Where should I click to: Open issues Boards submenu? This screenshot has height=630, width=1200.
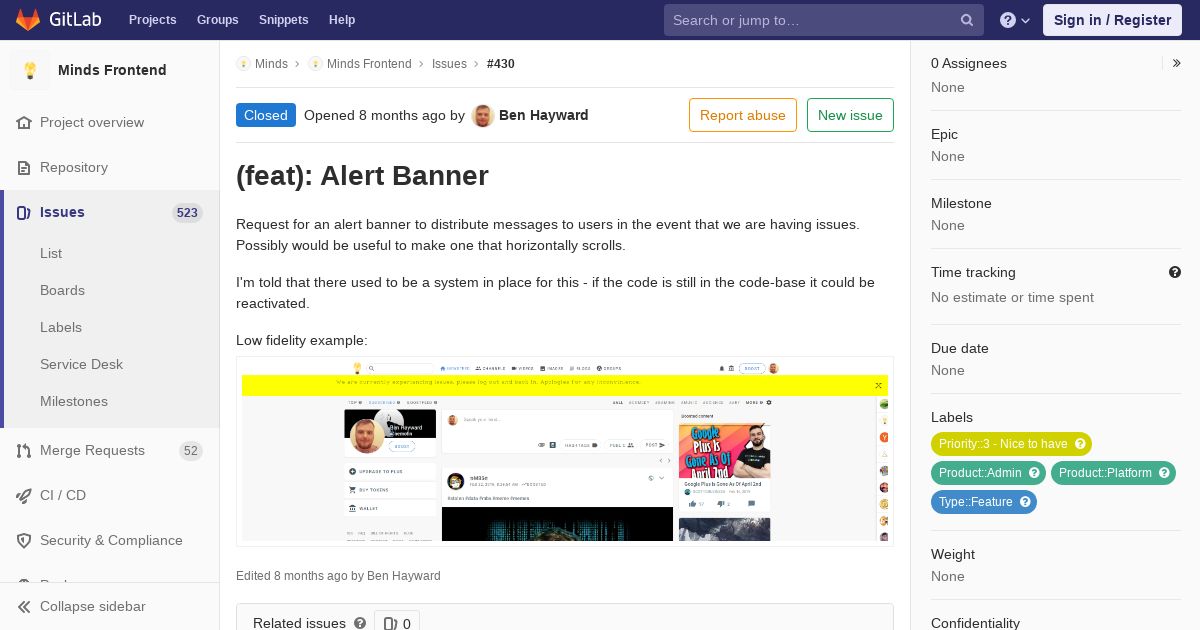tap(62, 291)
